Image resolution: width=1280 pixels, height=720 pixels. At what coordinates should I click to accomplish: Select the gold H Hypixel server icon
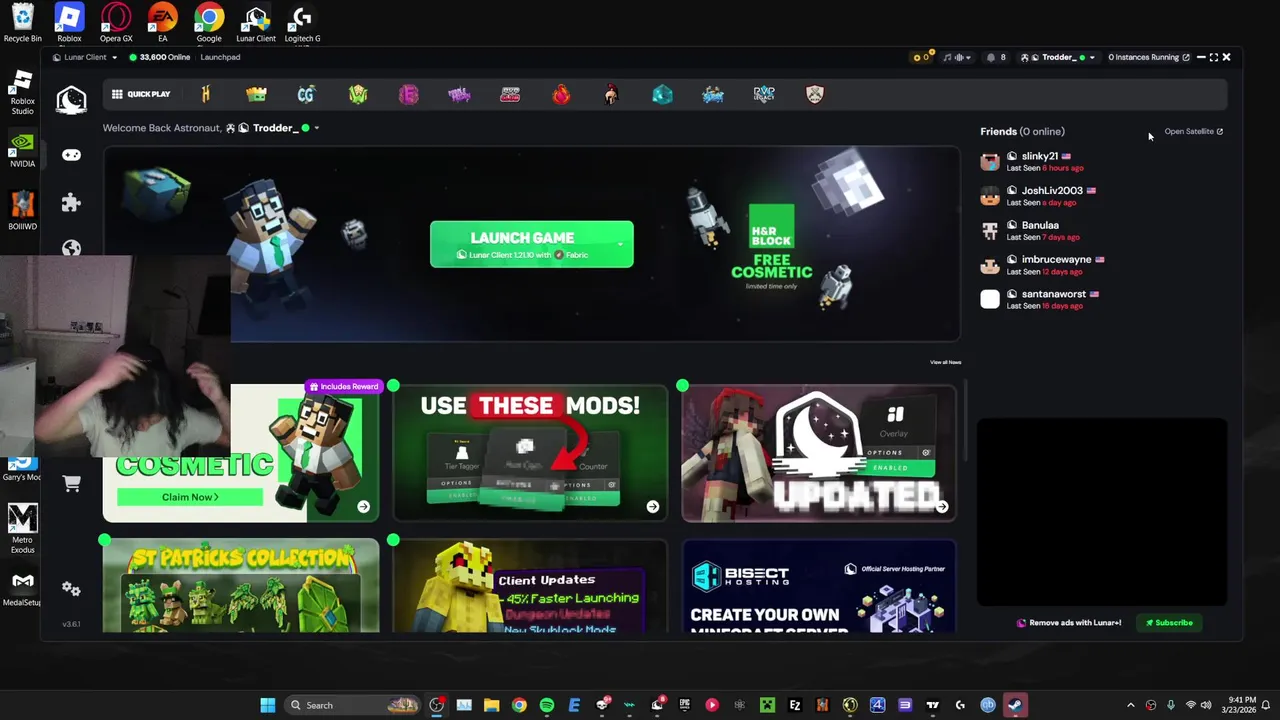(205, 94)
